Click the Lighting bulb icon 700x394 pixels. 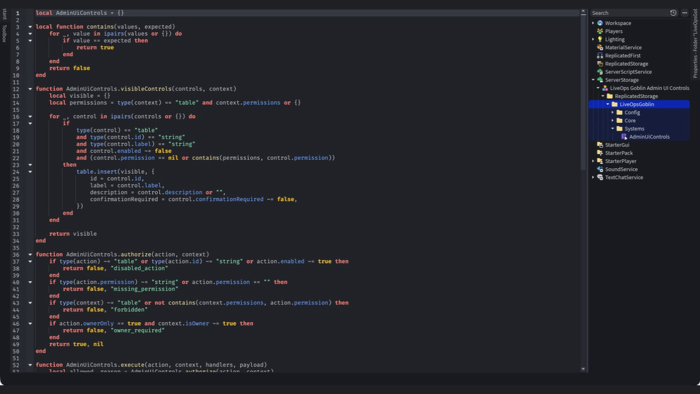tap(600, 39)
